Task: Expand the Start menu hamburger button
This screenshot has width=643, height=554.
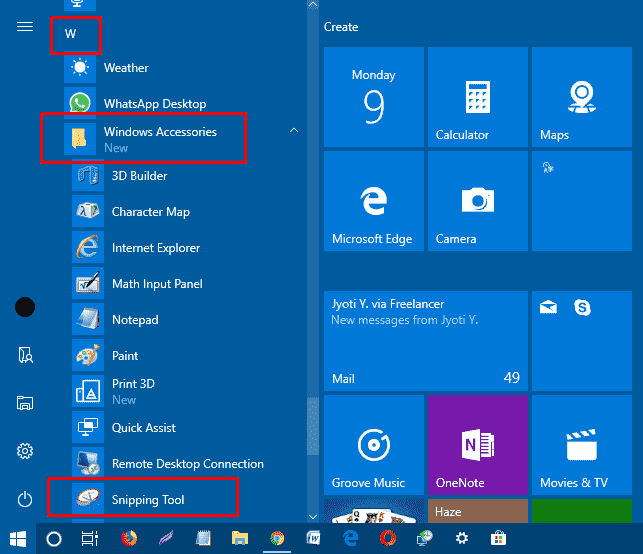Action: click(25, 27)
